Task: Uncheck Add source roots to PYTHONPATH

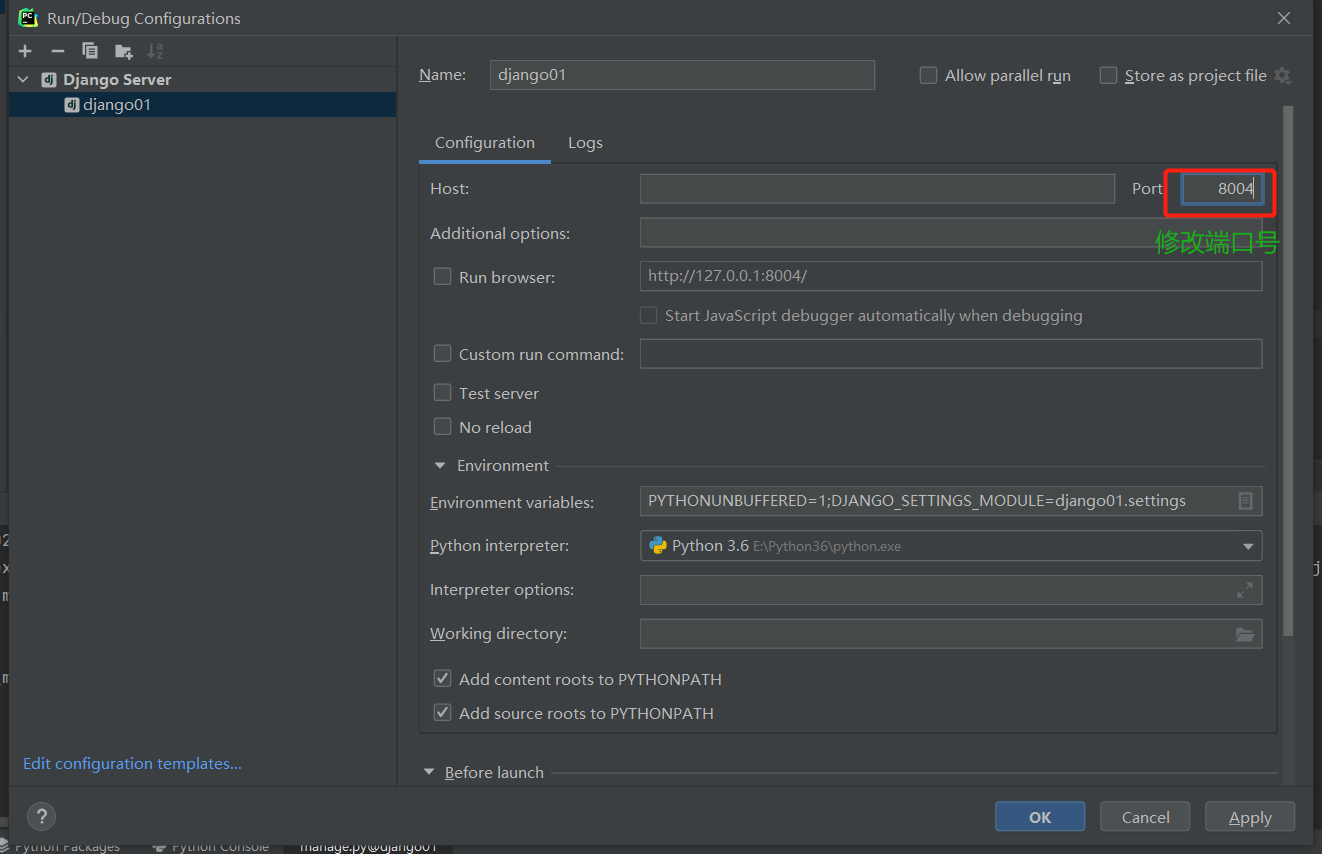Action: coord(442,713)
